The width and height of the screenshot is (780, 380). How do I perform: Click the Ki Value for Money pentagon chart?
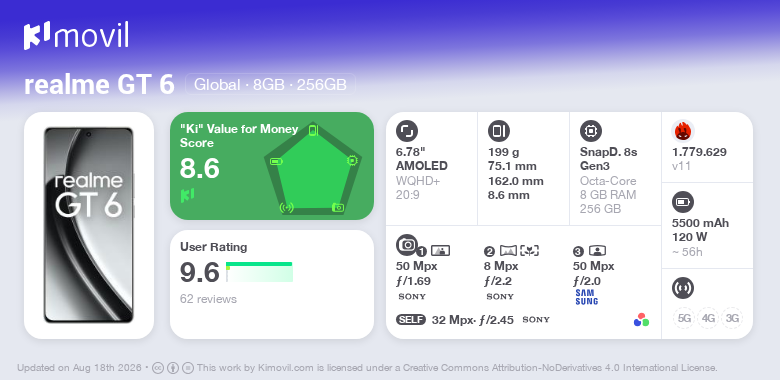(312, 169)
